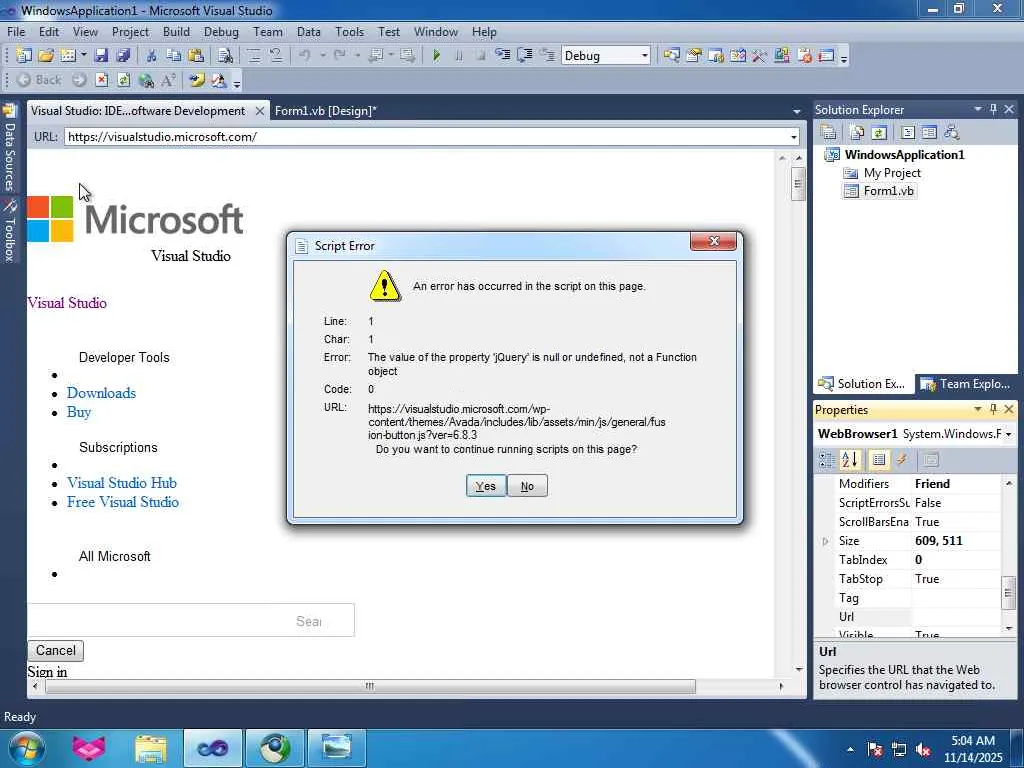Viewport: 1024px width, 768px height.
Task: Toggle auto-hide pin on Solution Explorer
Action: pos(993,110)
